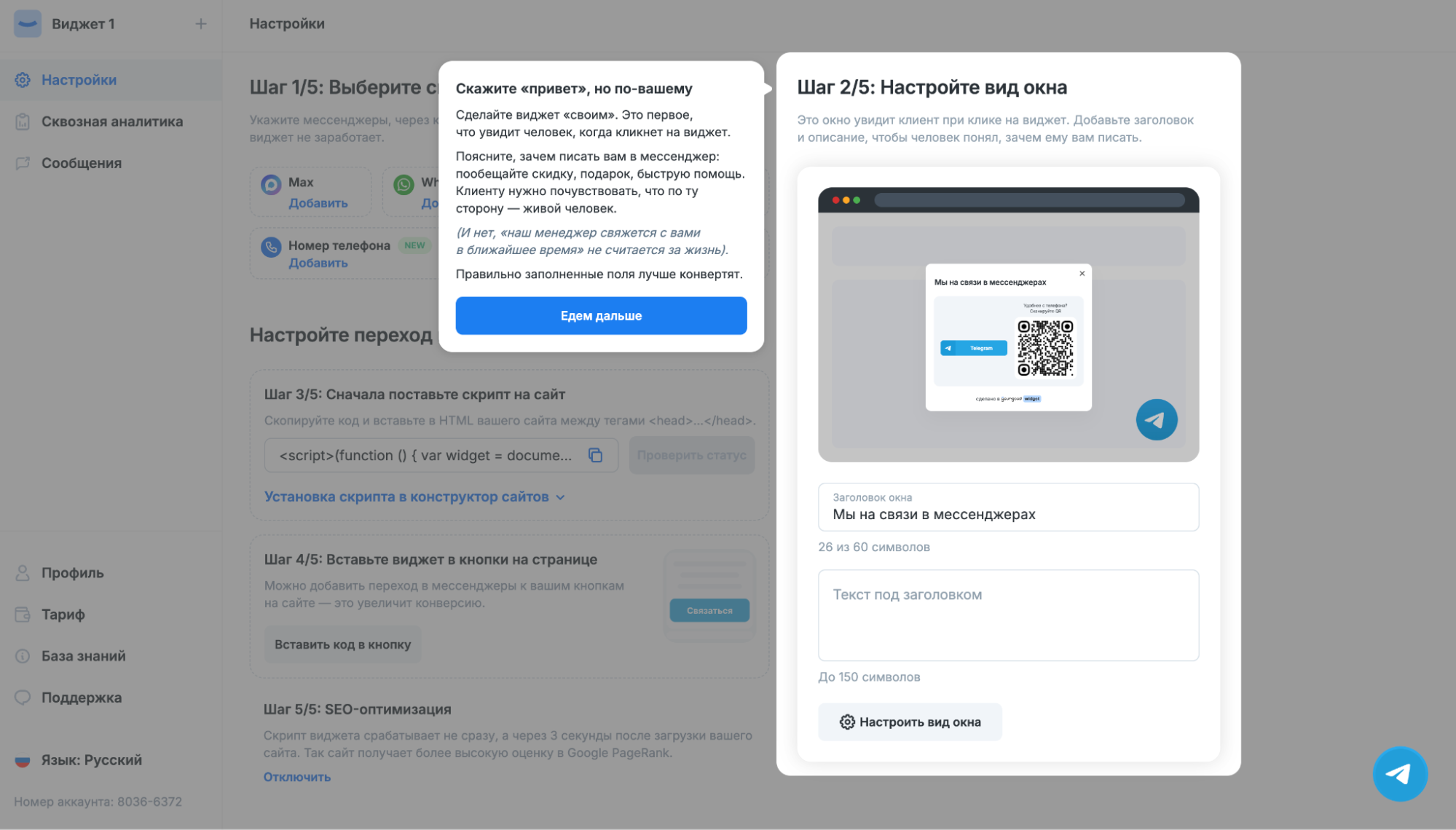Click Добавить under Max messenger
This screenshot has height=830, width=1456.
pos(318,203)
